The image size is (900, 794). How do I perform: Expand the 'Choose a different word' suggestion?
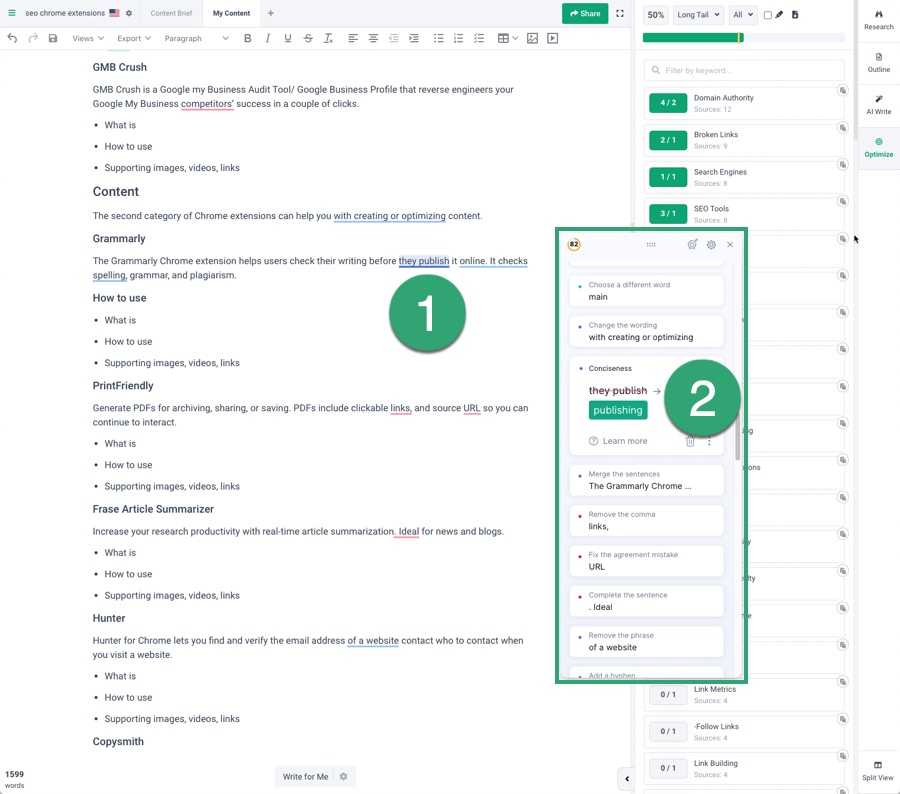point(646,291)
